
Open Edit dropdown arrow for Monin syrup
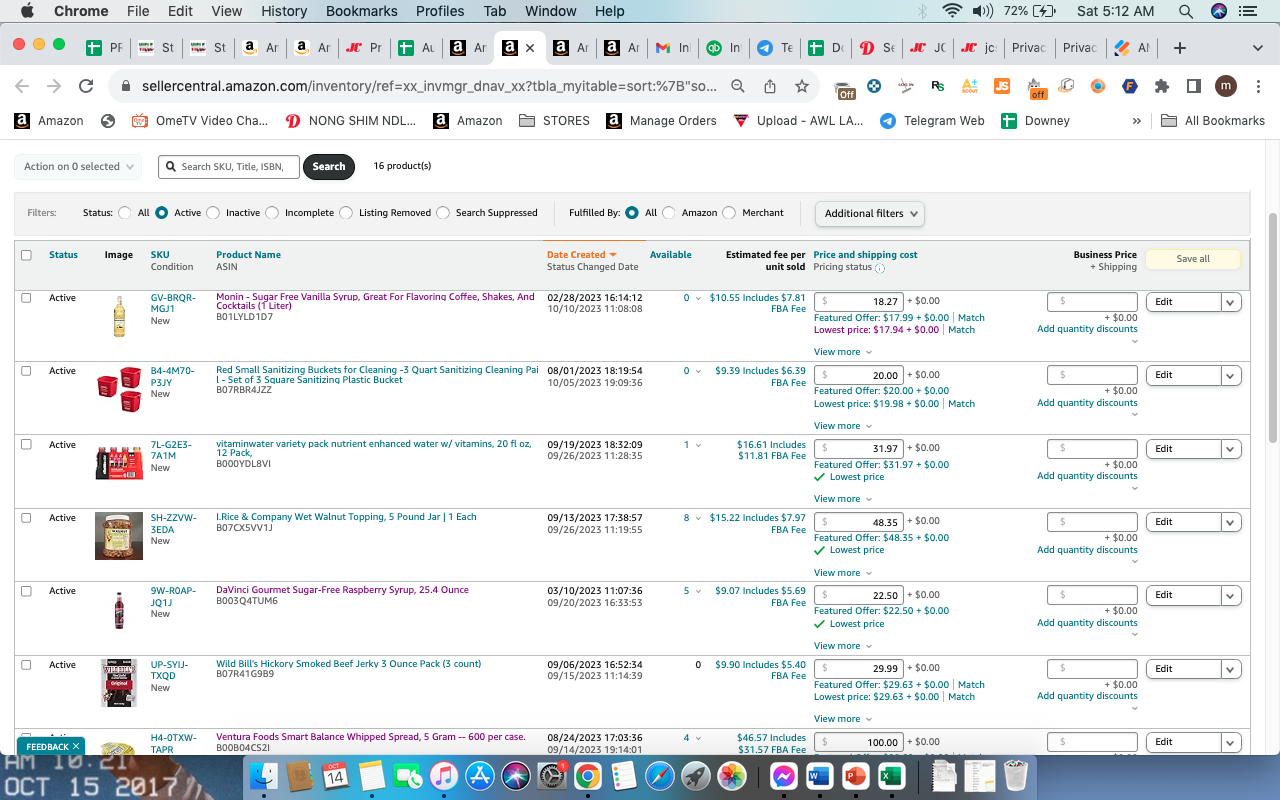click(1231, 302)
